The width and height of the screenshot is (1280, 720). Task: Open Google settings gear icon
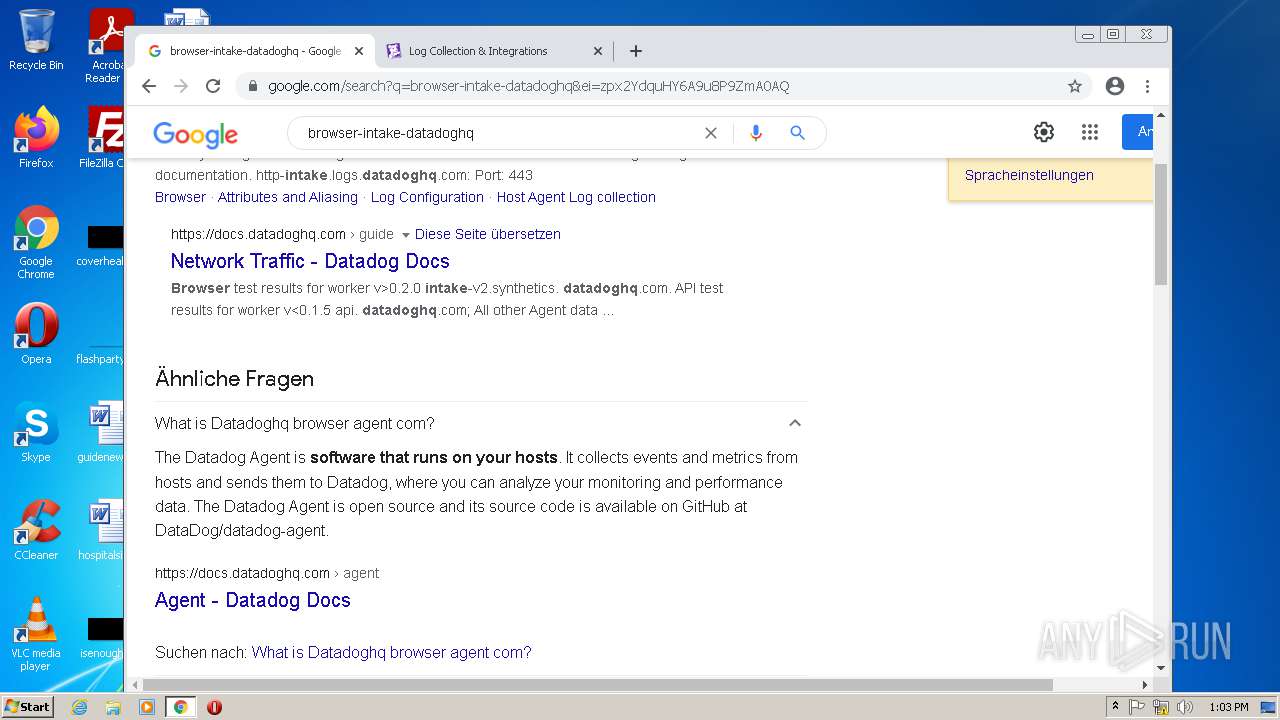(1044, 132)
